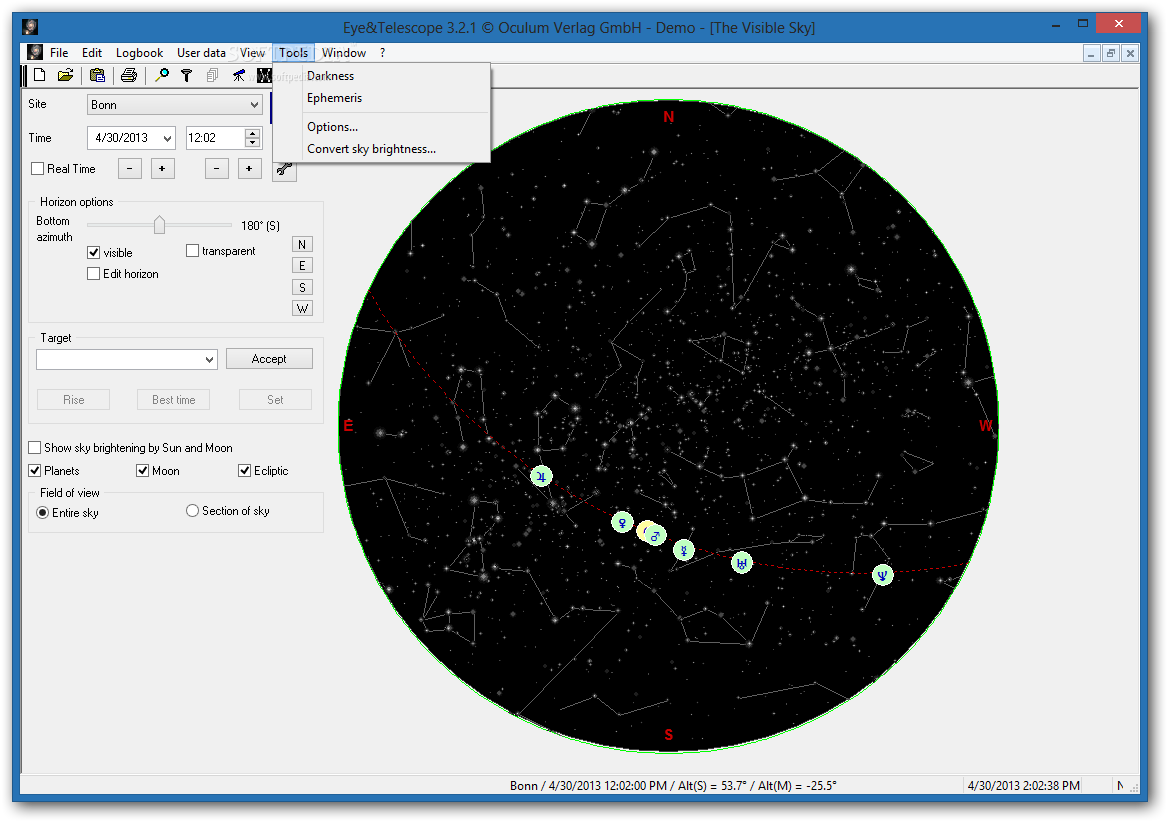Select Jupiter symbol on the sky map
This screenshot has height=822, width=1168.
tap(542, 476)
